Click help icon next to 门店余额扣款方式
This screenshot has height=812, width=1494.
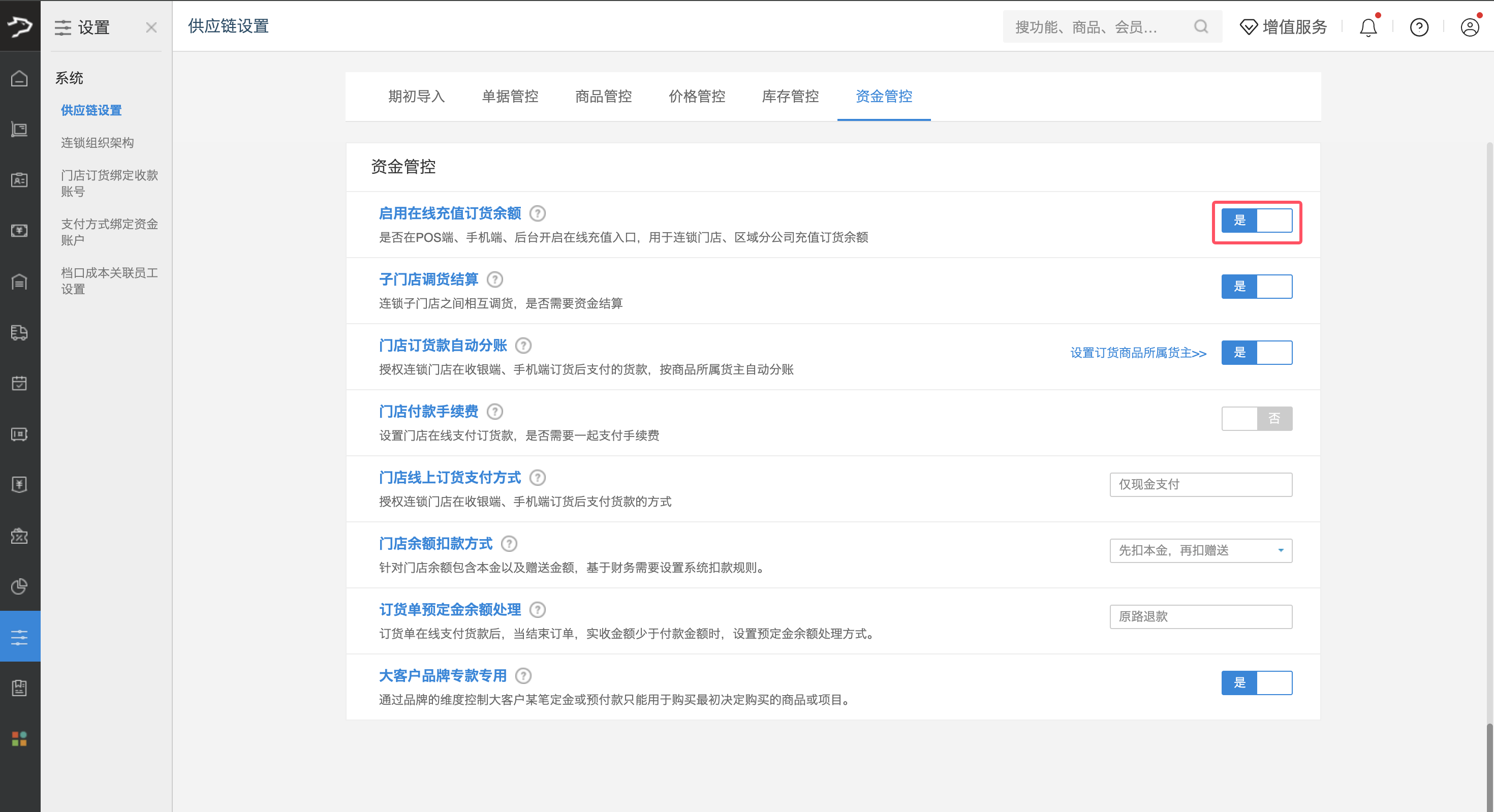pos(509,544)
